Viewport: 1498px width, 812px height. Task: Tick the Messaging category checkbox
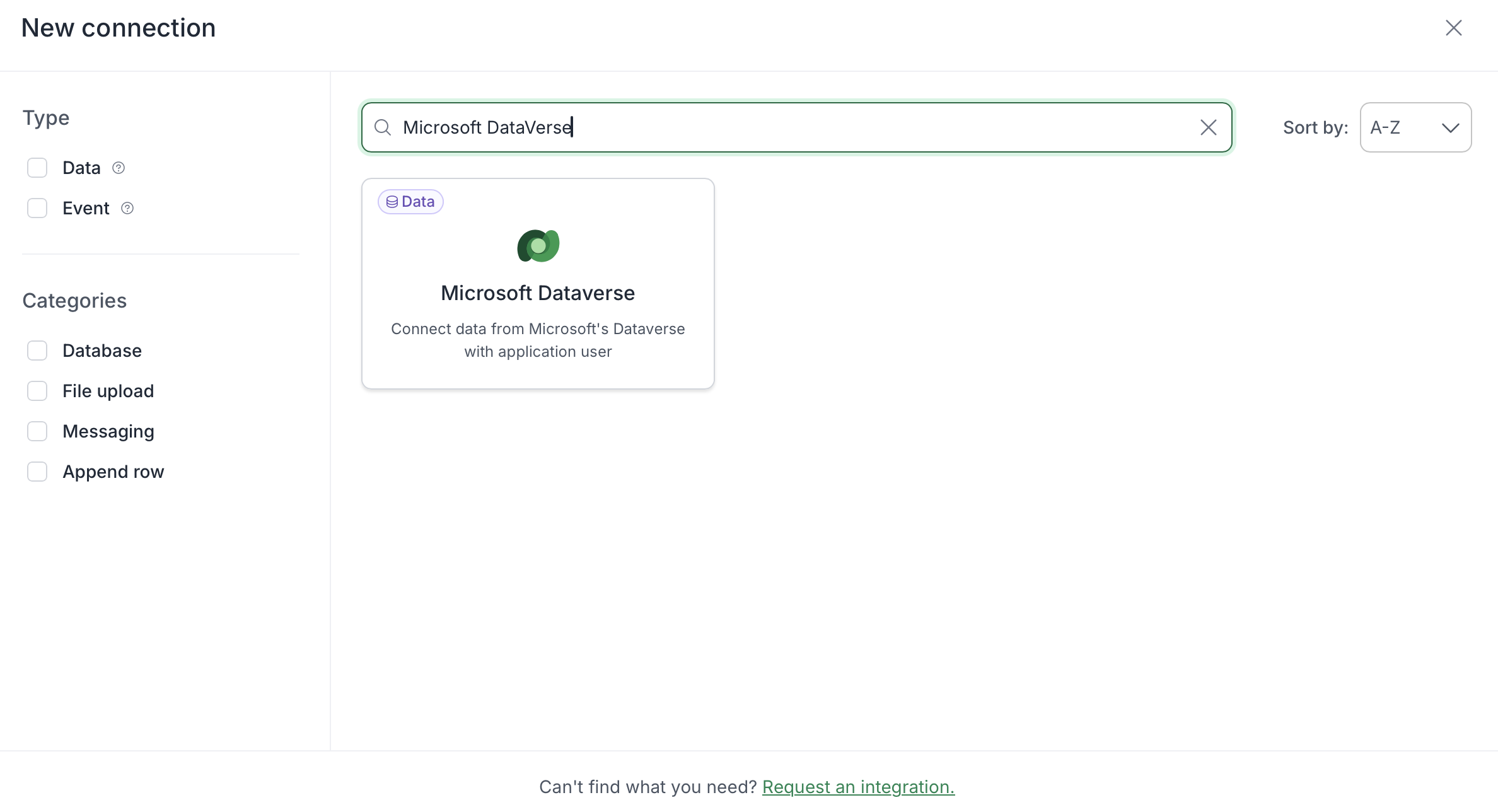[37, 431]
